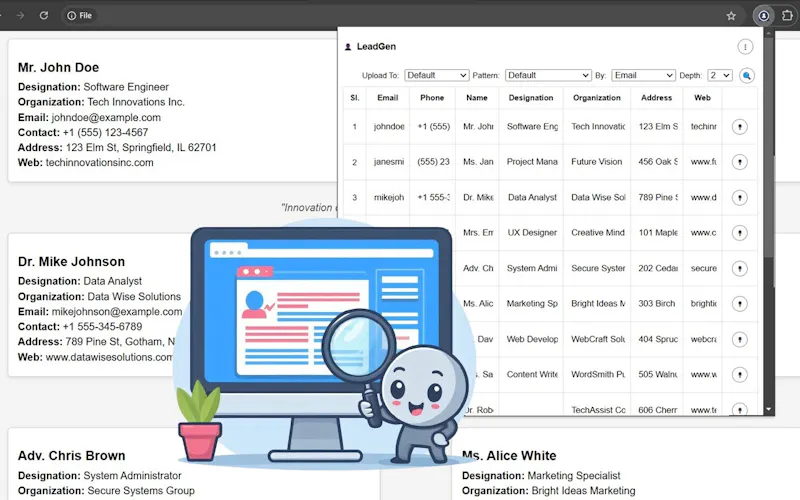Viewport: 800px width, 500px height.
Task: Upload the mikejoh row with its arrow icon
Action: (x=739, y=197)
